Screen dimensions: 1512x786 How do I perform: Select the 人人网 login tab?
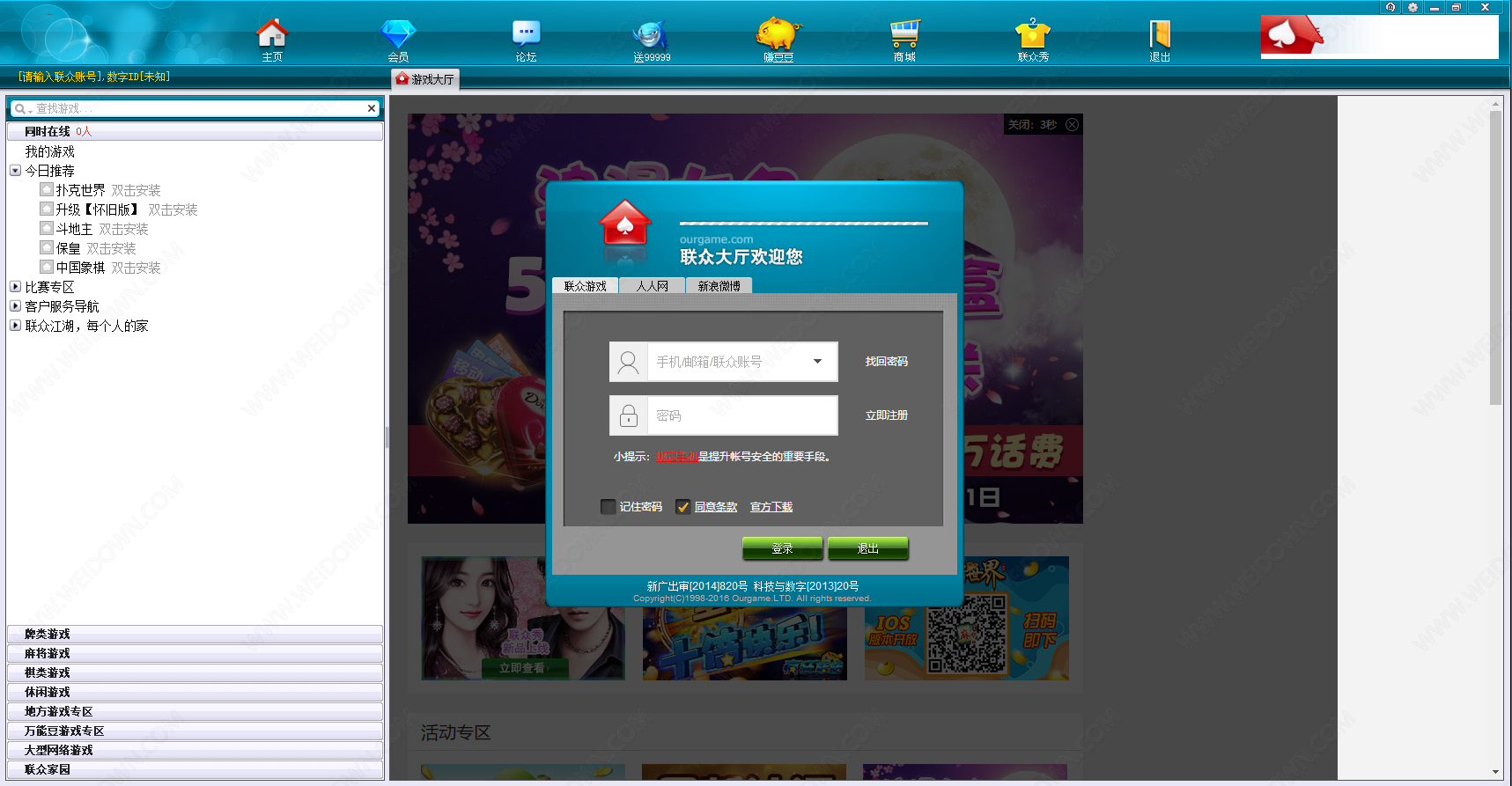[x=653, y=286]
